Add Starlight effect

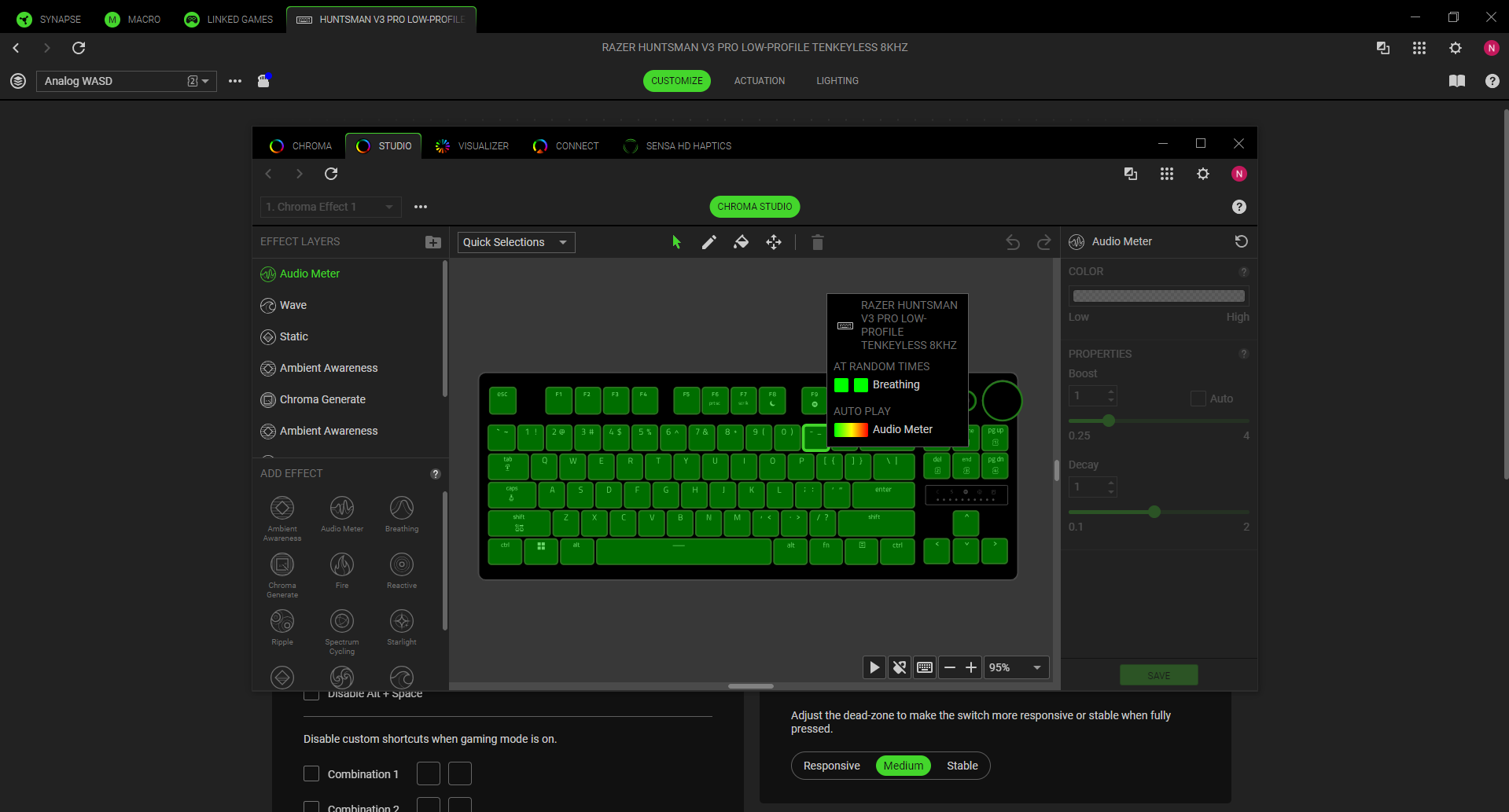(x=402, y=627)
